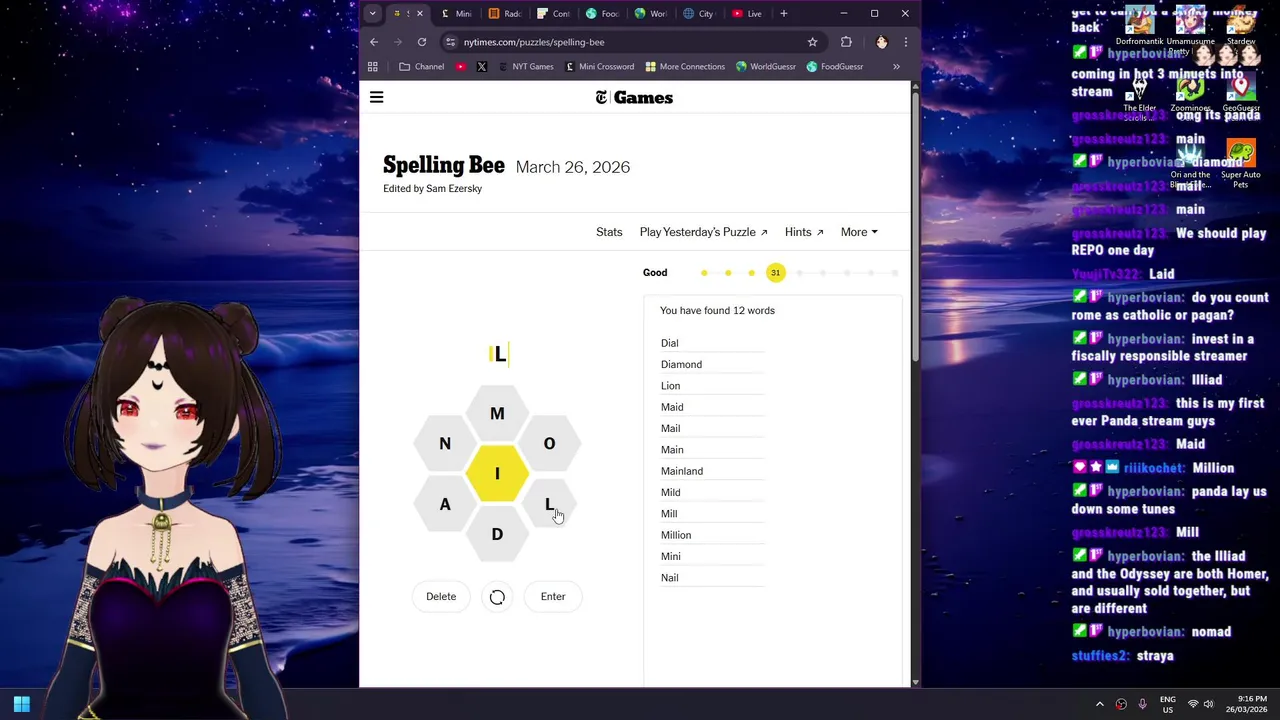The width and height of the screenshot is (1280, 720).
Task: Go back with the browser back arrow
Action: point(374,42)
